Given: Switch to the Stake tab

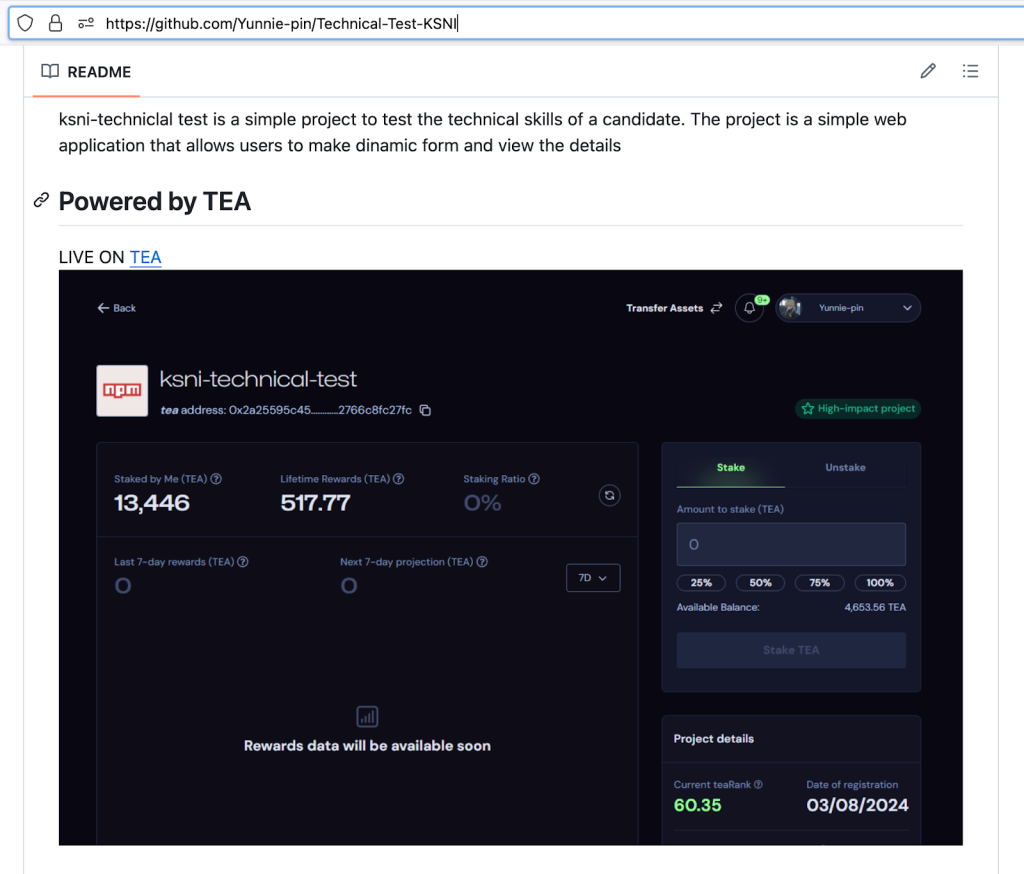Looking at the screenshot, I should click(x=730, y=467).
